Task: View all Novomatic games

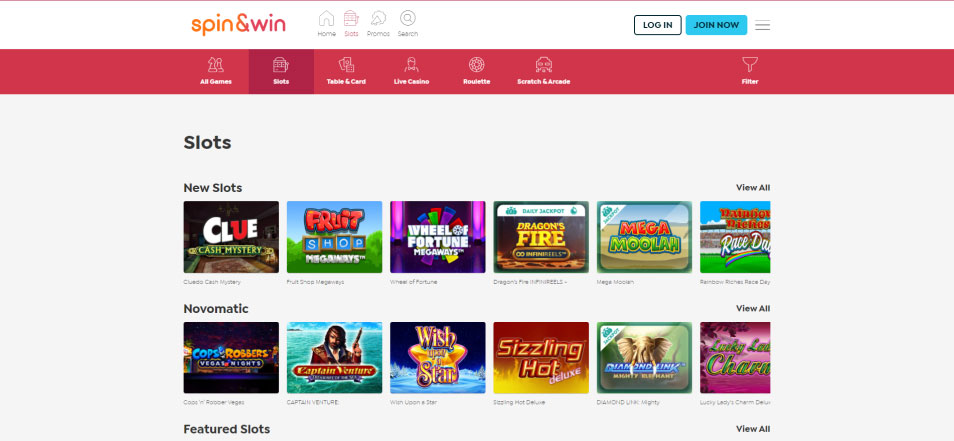Action: (753, 308)
